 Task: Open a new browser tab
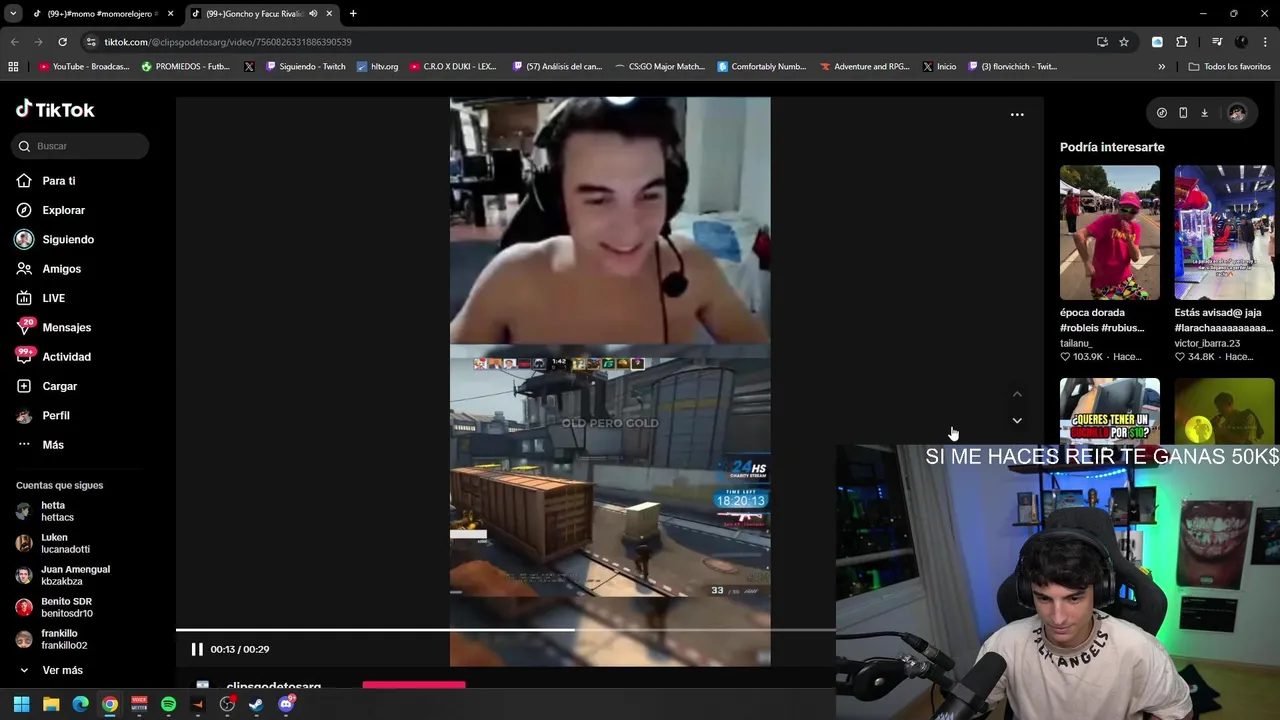coord(353,14)
